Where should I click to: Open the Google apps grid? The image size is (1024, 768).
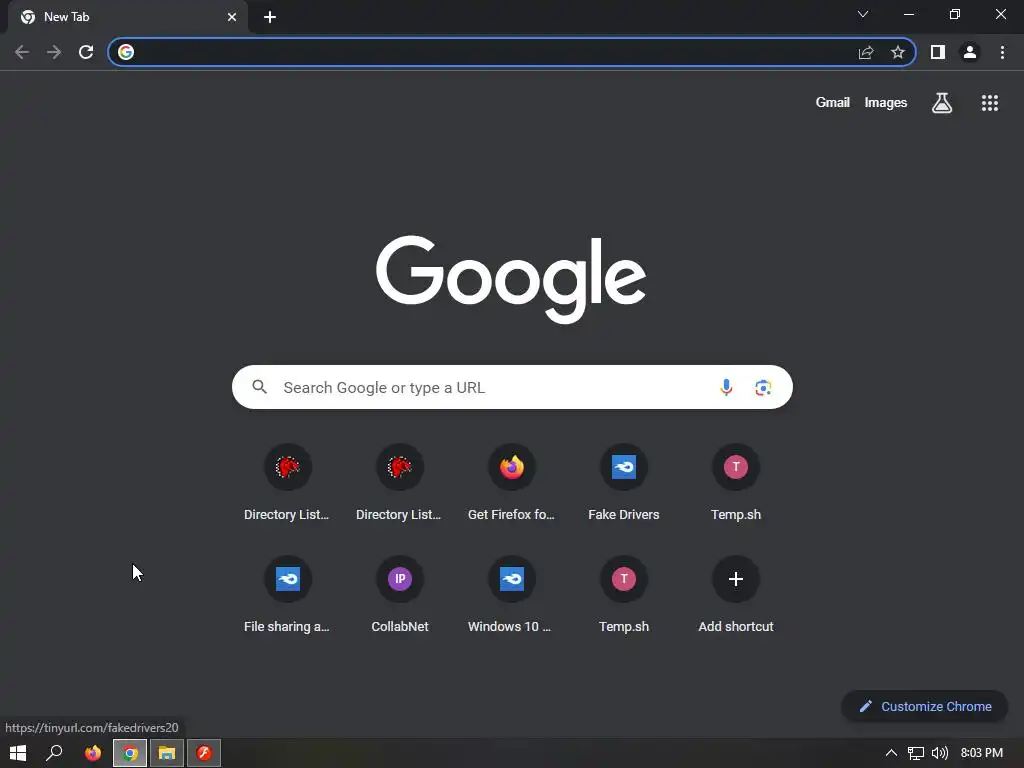coord(990,103)
